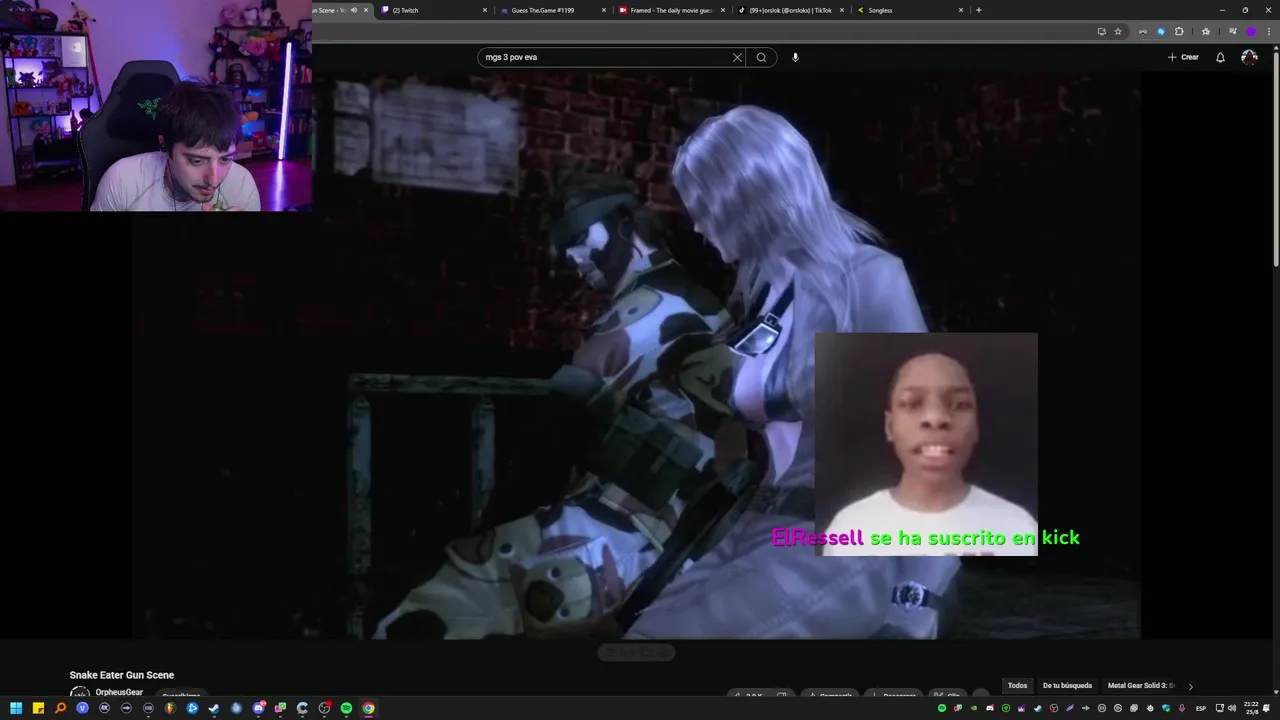Open the Chrome profile avatar
This screenshot has width=1280, height=720.
1250,31
